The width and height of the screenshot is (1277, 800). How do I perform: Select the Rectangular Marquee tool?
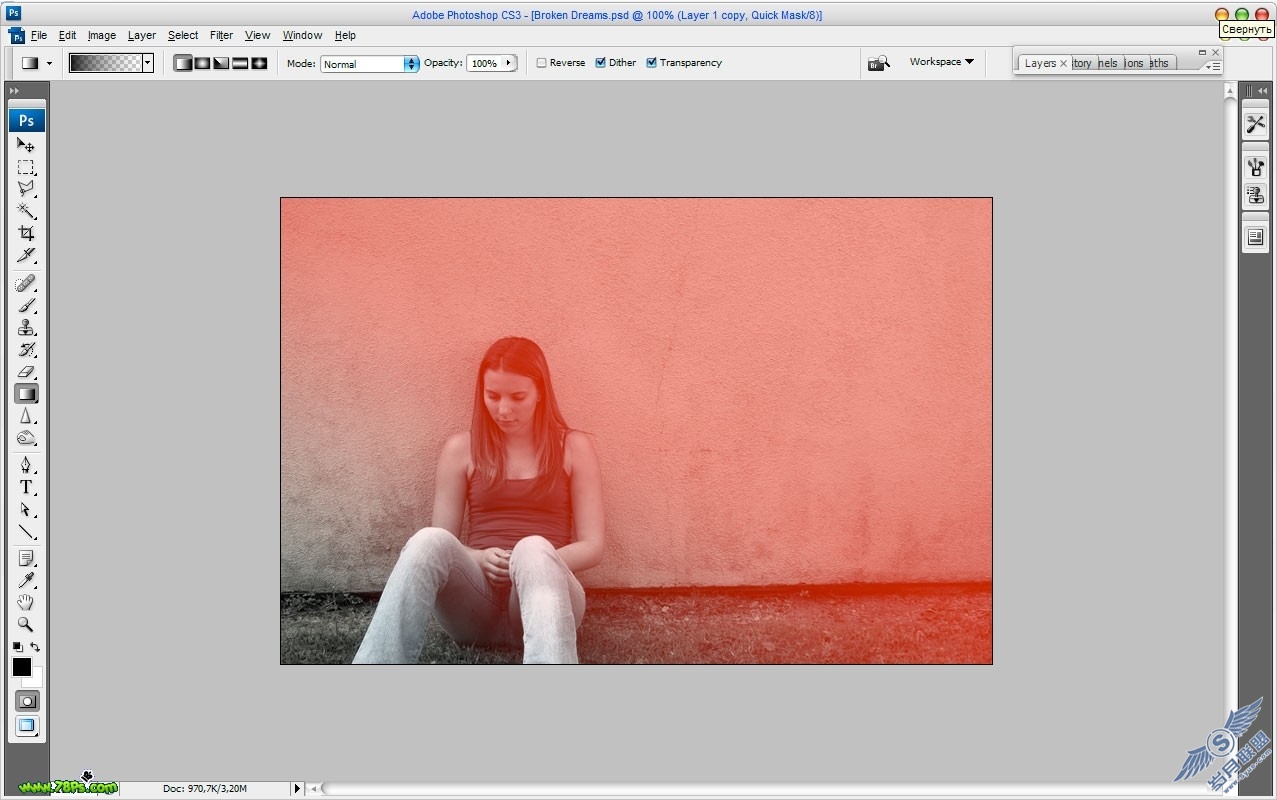pos(26,167)
